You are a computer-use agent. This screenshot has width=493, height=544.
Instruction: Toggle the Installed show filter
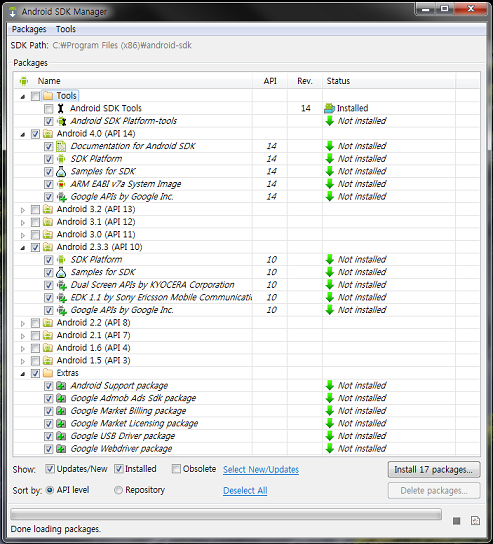pos(119,469)
